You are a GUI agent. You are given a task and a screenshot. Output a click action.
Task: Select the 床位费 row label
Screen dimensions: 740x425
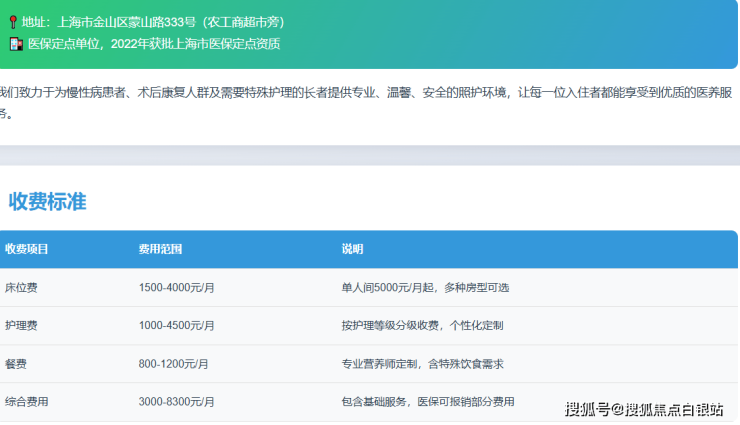pyautogui.click(x=21, y=288)
